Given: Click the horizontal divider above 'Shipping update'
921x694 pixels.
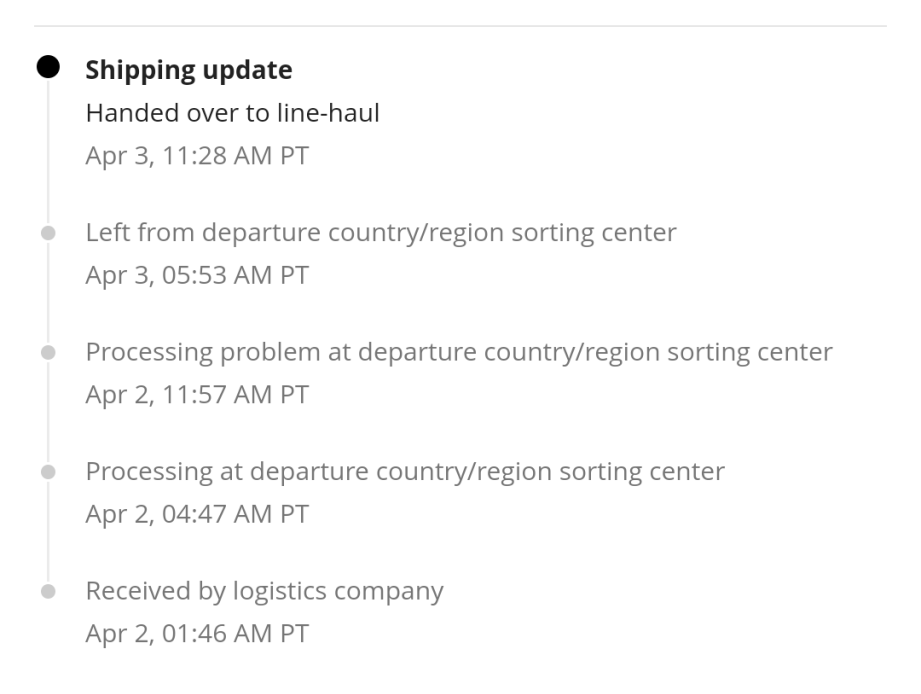Looking at the screenshot, I should (460, 25).
